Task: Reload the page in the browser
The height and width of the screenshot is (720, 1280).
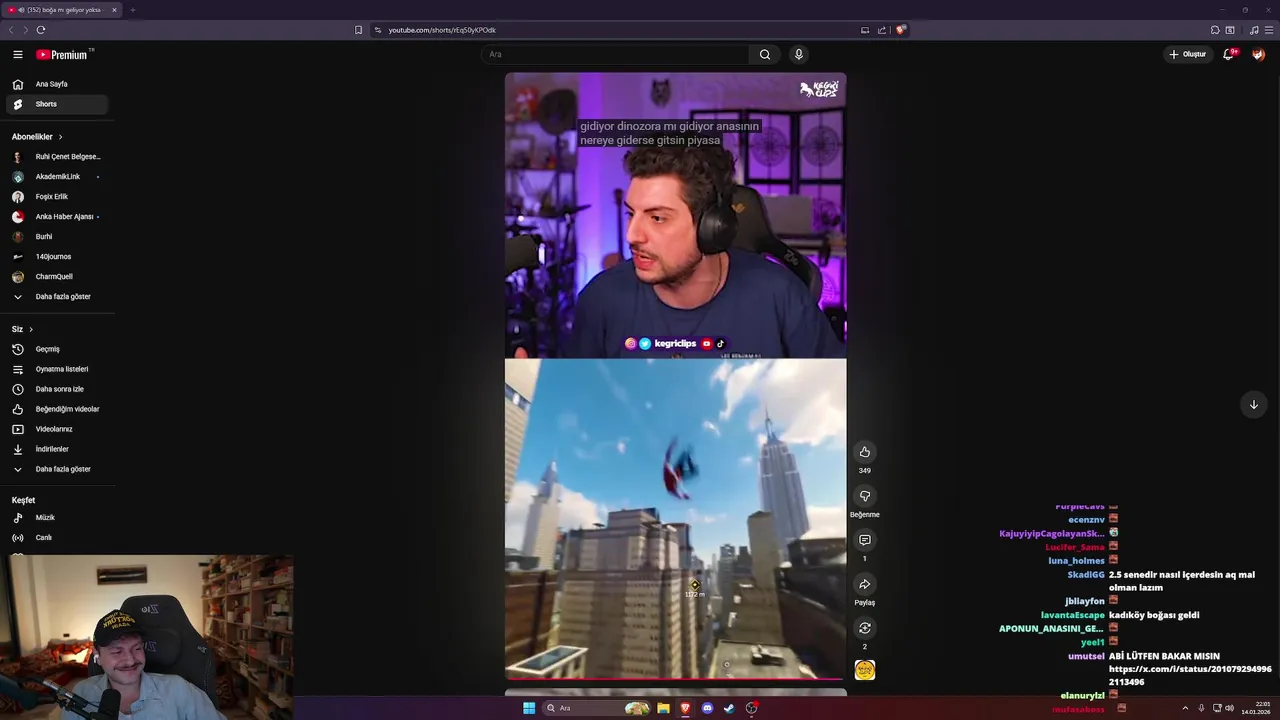Action: point(41,30)
